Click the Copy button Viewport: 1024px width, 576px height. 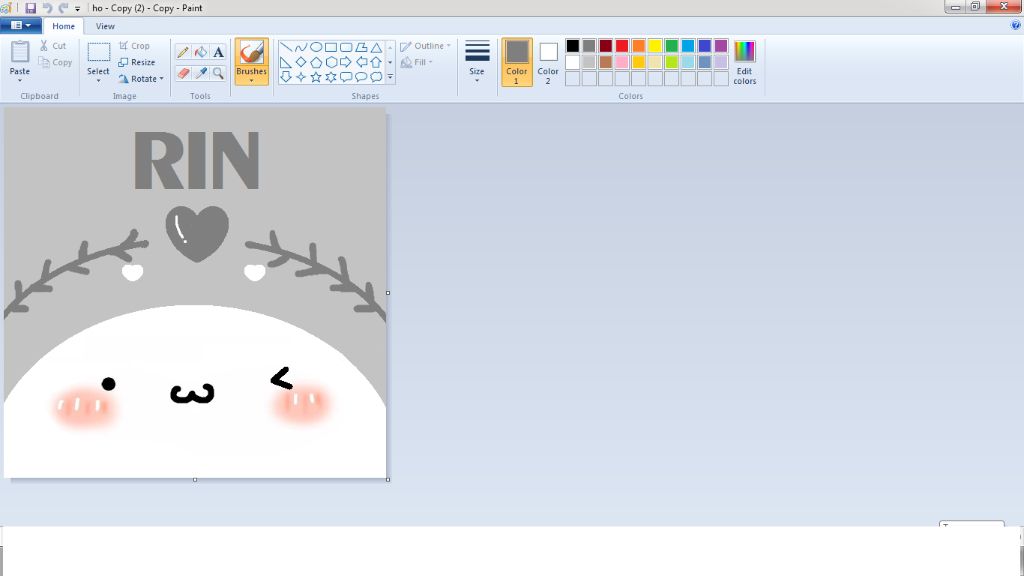pyautogui.click(x=55, y=62)
